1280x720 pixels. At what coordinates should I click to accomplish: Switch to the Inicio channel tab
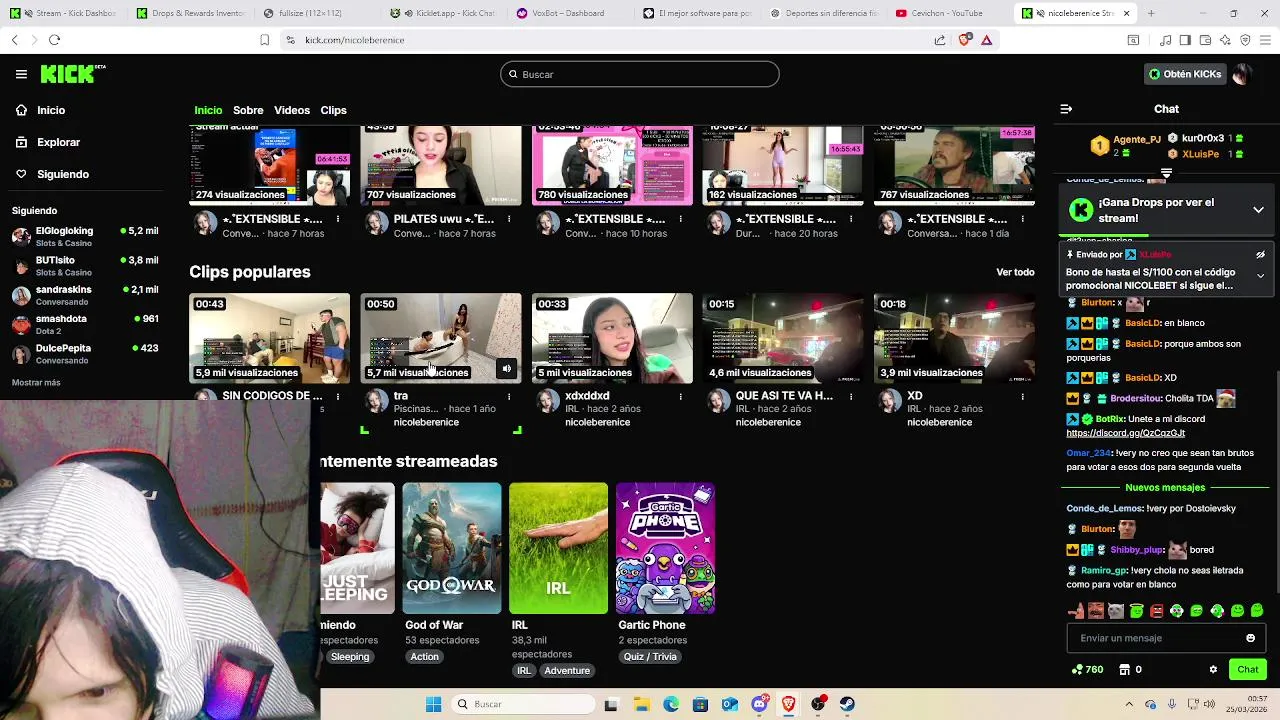(208, 110)
